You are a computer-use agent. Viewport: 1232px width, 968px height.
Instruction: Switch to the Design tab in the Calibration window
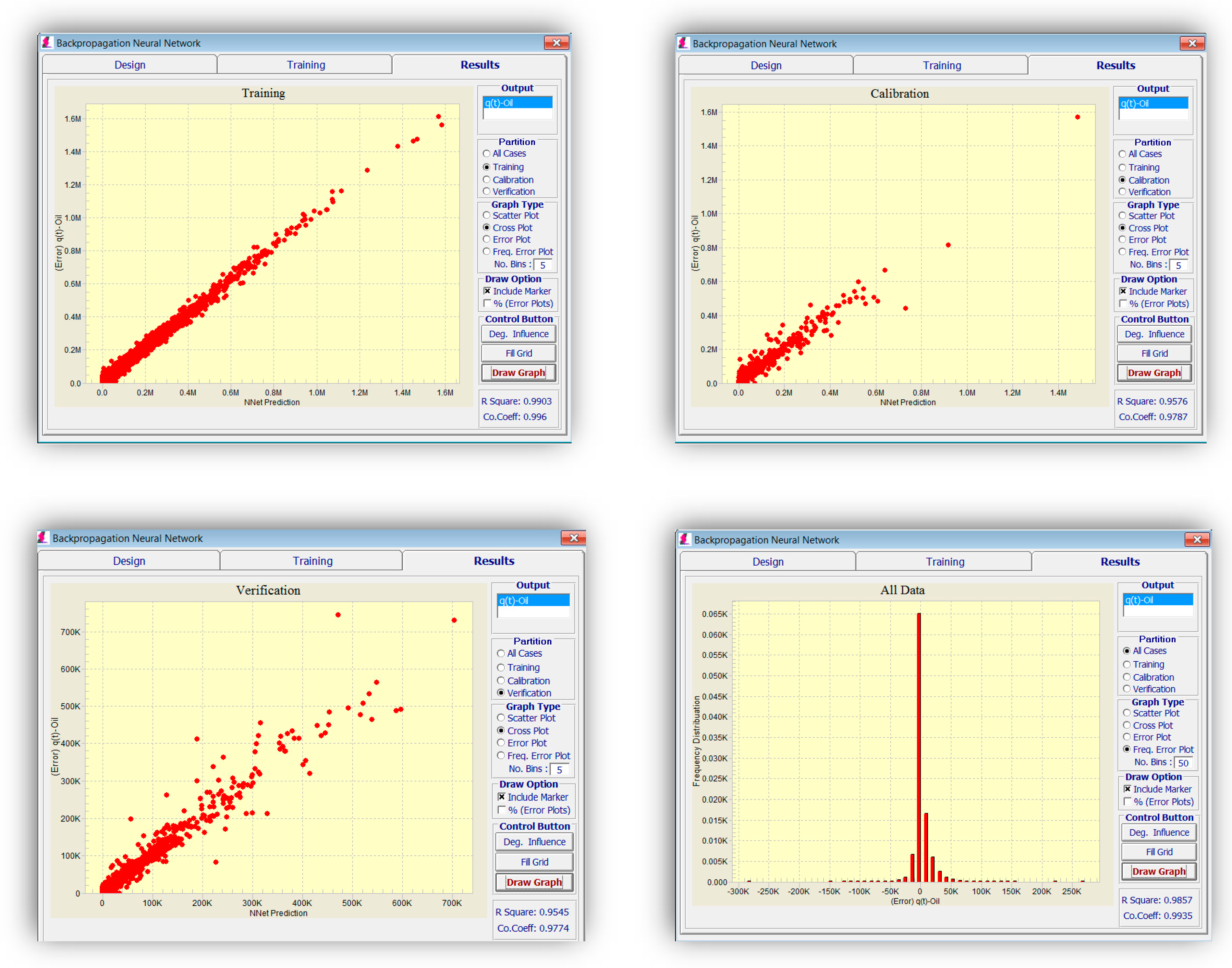pyautogui.click(x=766, y=65)
